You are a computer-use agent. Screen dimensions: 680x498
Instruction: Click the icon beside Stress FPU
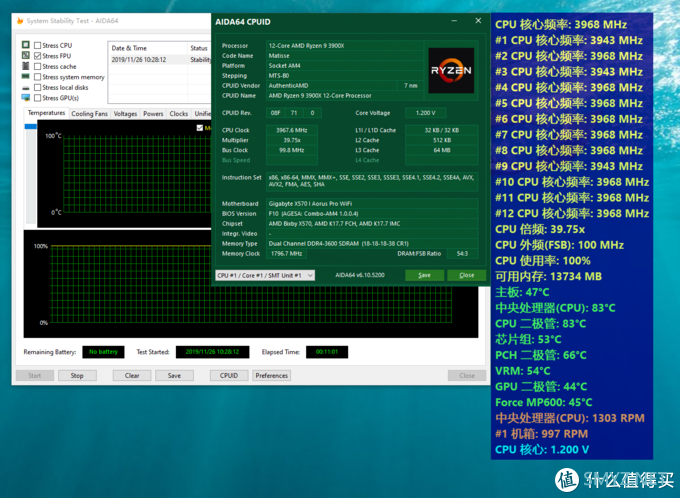pos(26,56)
